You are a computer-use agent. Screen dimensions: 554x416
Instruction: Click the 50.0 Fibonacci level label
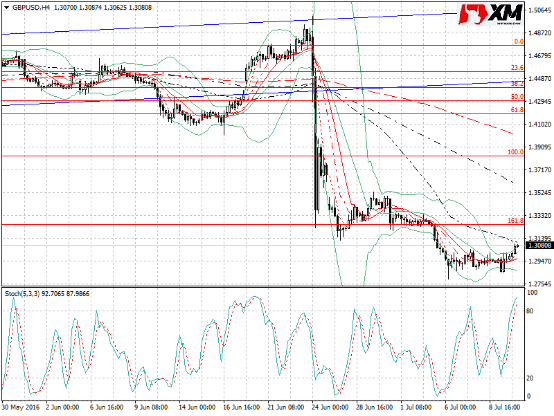pos(517,96)
